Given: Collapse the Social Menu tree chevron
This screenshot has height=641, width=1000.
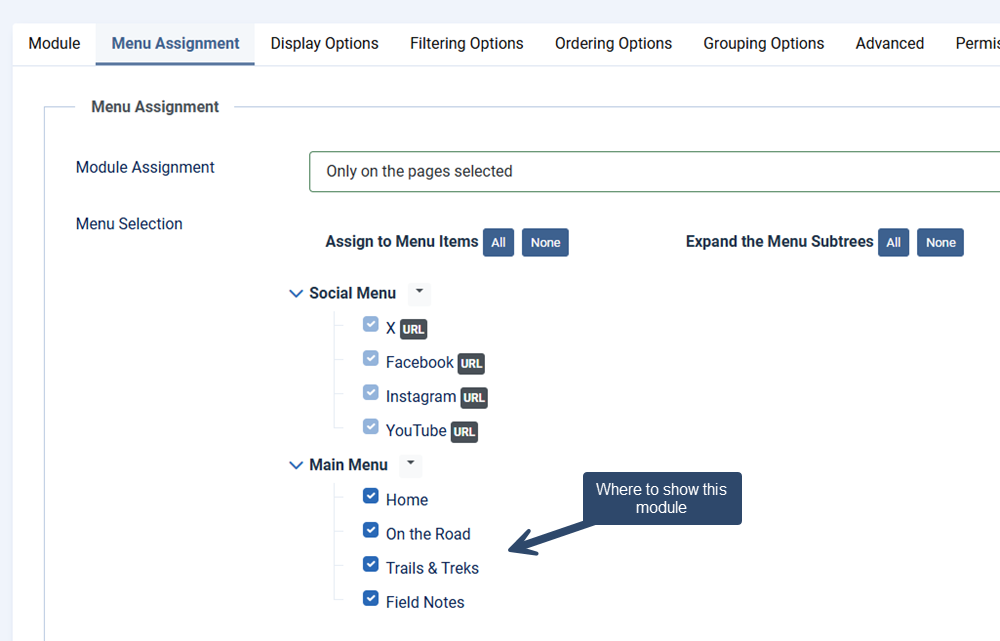Looking at the screenshot, I should coord(296,293).
